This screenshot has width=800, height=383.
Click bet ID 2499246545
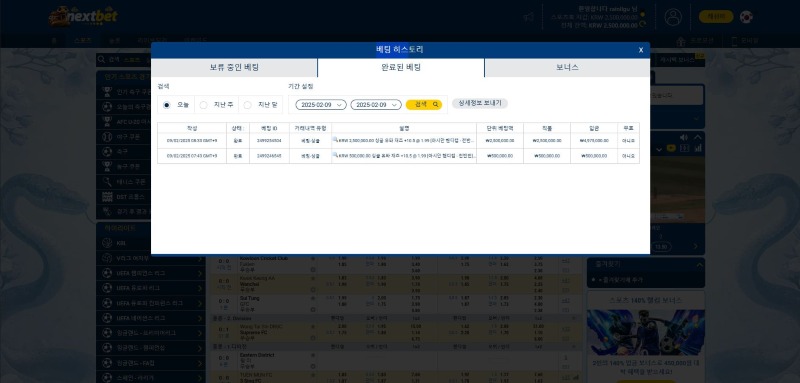269,156
